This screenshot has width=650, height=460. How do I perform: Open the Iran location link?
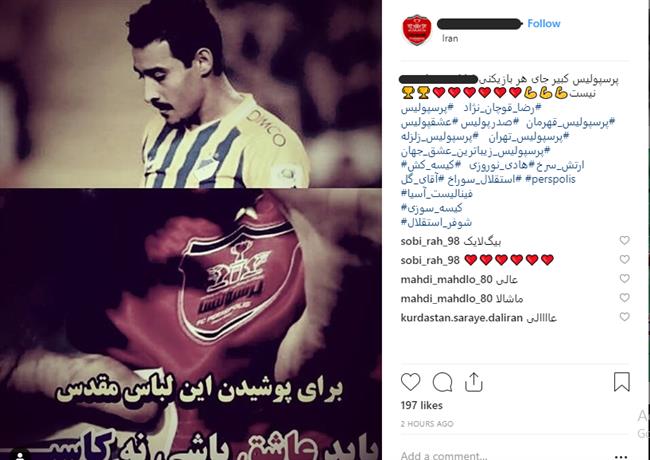click(450, 39)
